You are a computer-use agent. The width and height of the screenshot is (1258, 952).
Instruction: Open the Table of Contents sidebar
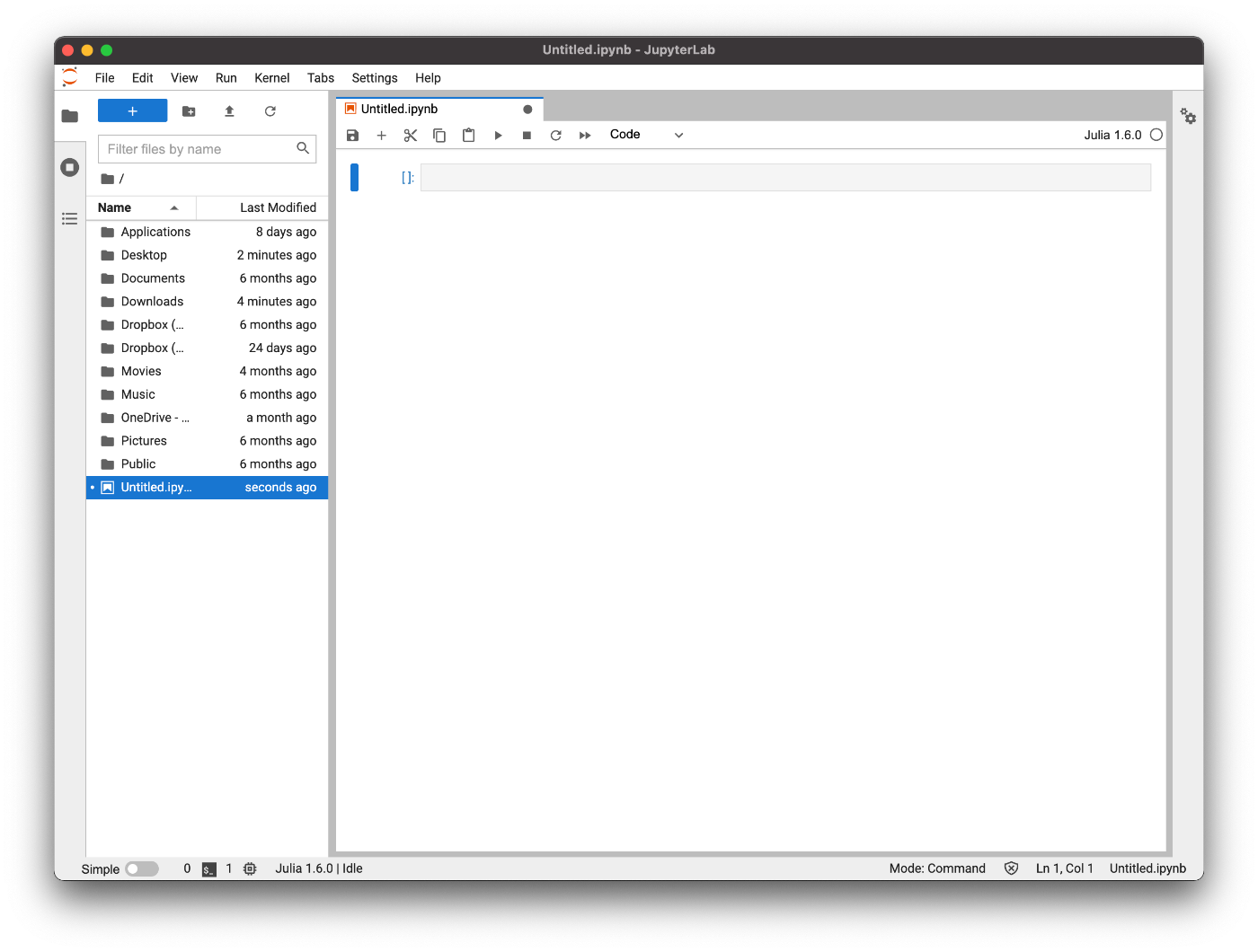[x=70, y=218]
